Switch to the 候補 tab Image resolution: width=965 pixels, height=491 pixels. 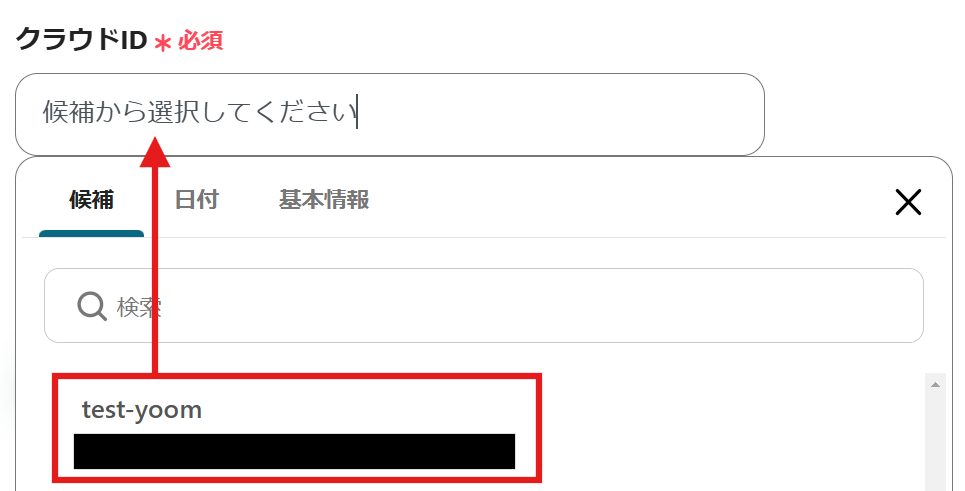click(91, 200)
